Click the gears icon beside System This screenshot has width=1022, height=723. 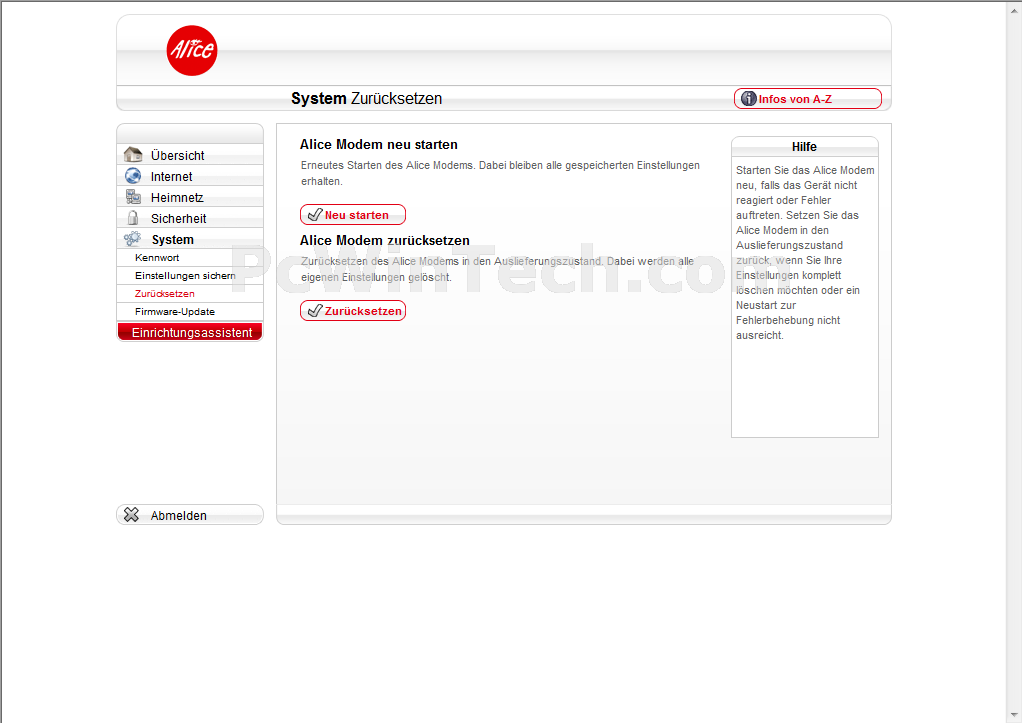tap(132, 239)
